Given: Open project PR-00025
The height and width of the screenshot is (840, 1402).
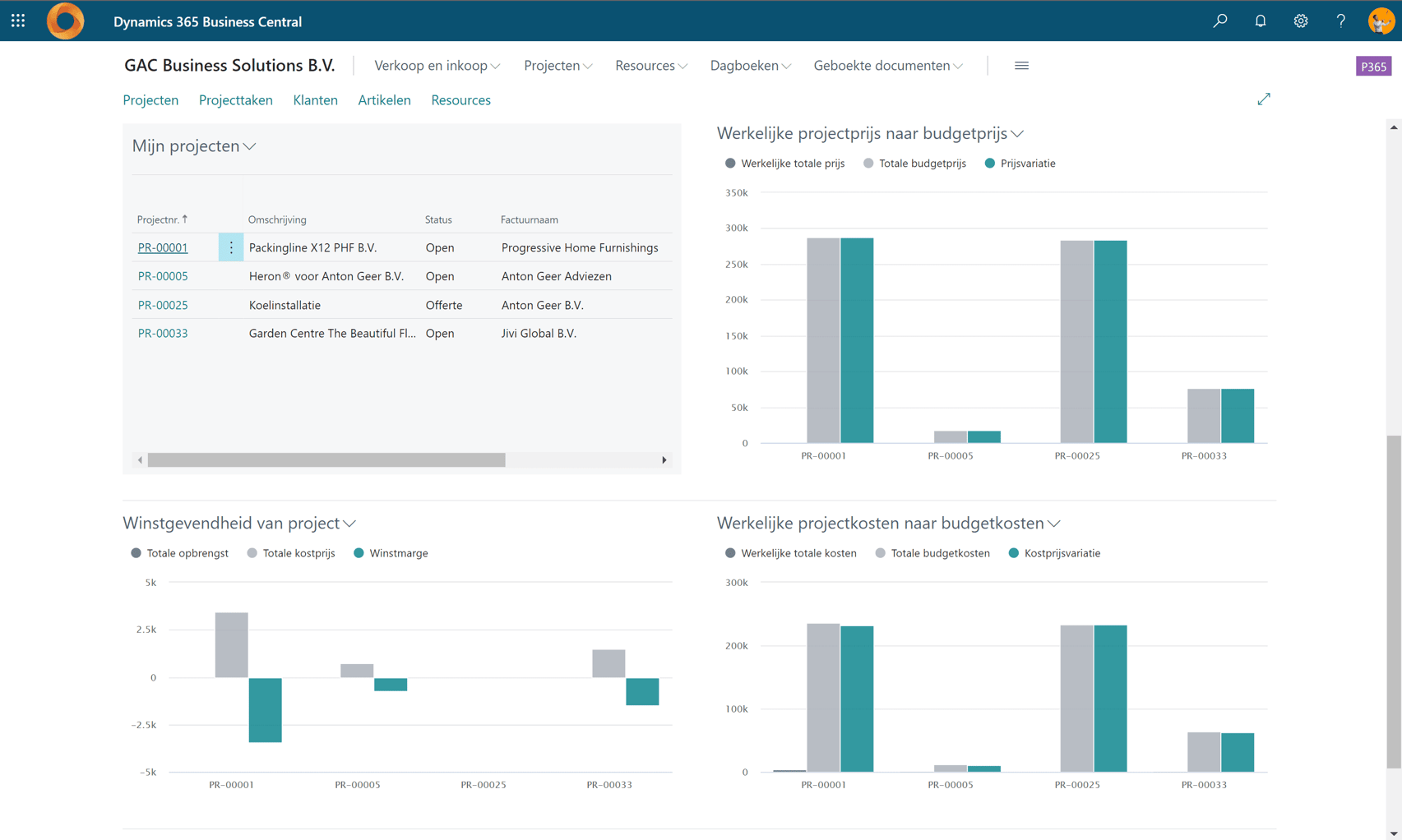Looking at the screenshot, I should [163, 305].
